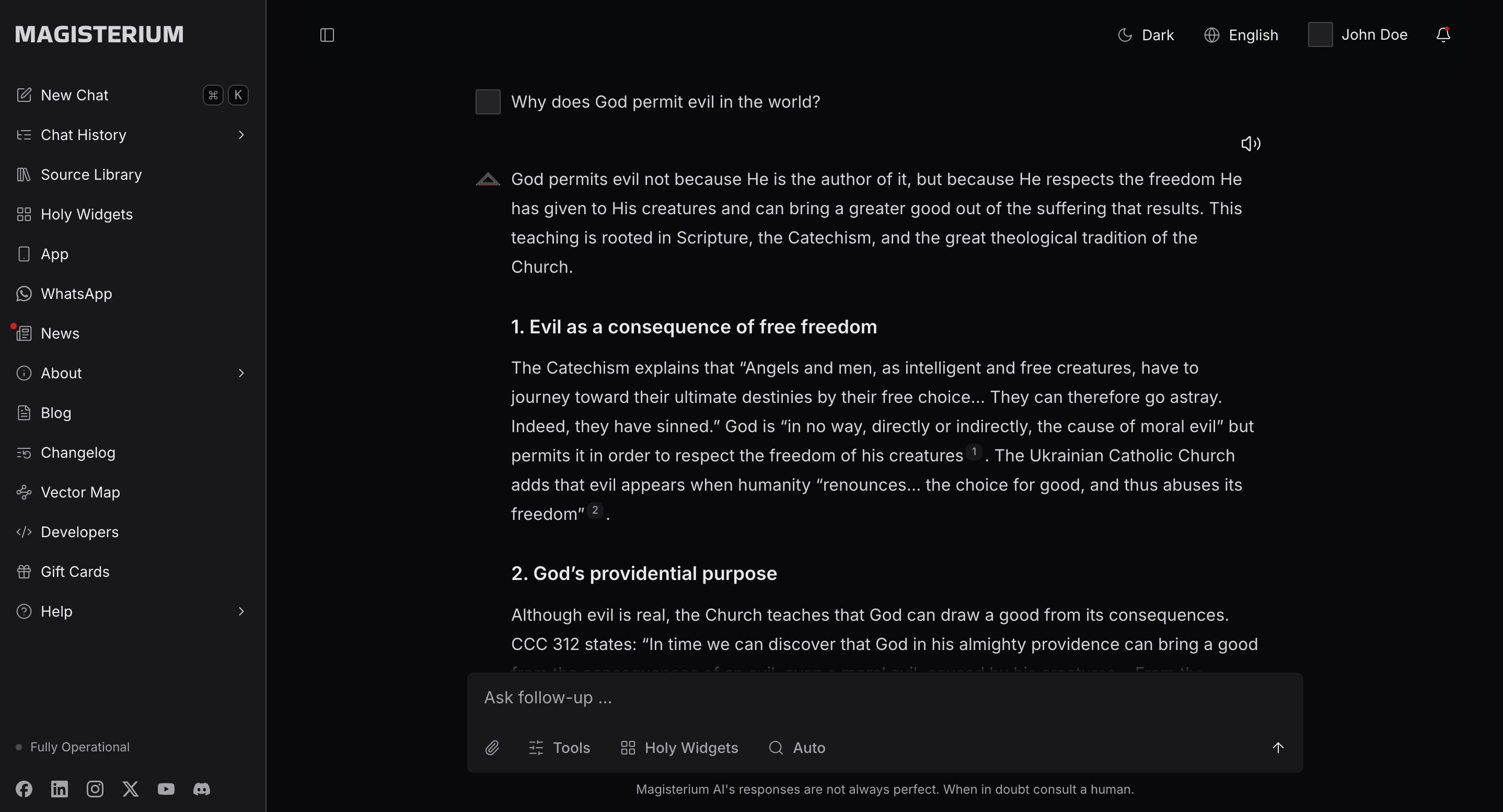Switch the Dark theme toggle
This screenshot has height=812, width=1503.
[1146, 35]
